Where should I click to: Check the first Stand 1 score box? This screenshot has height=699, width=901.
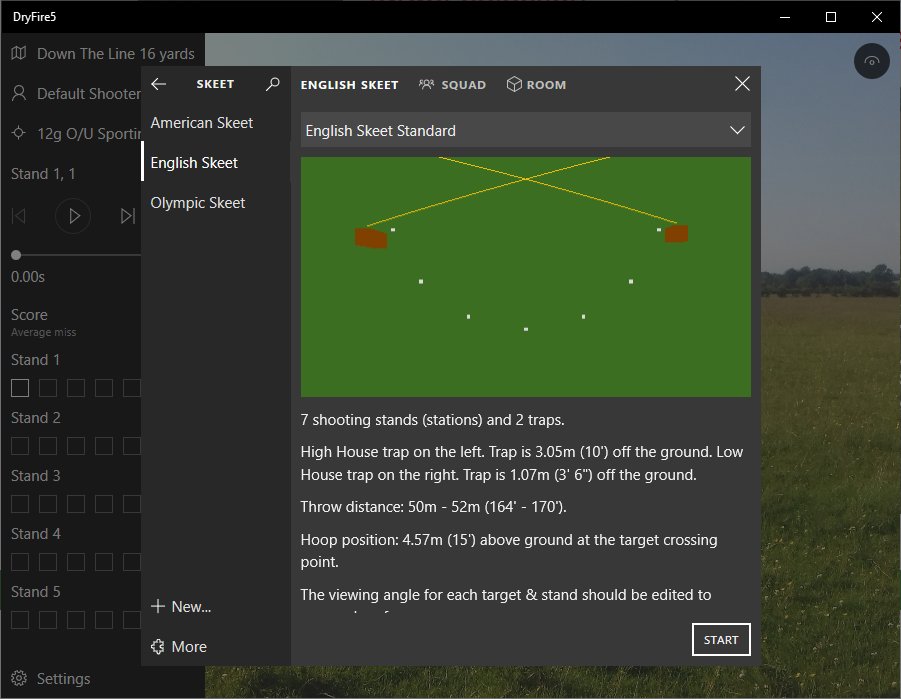coord(20,388)
